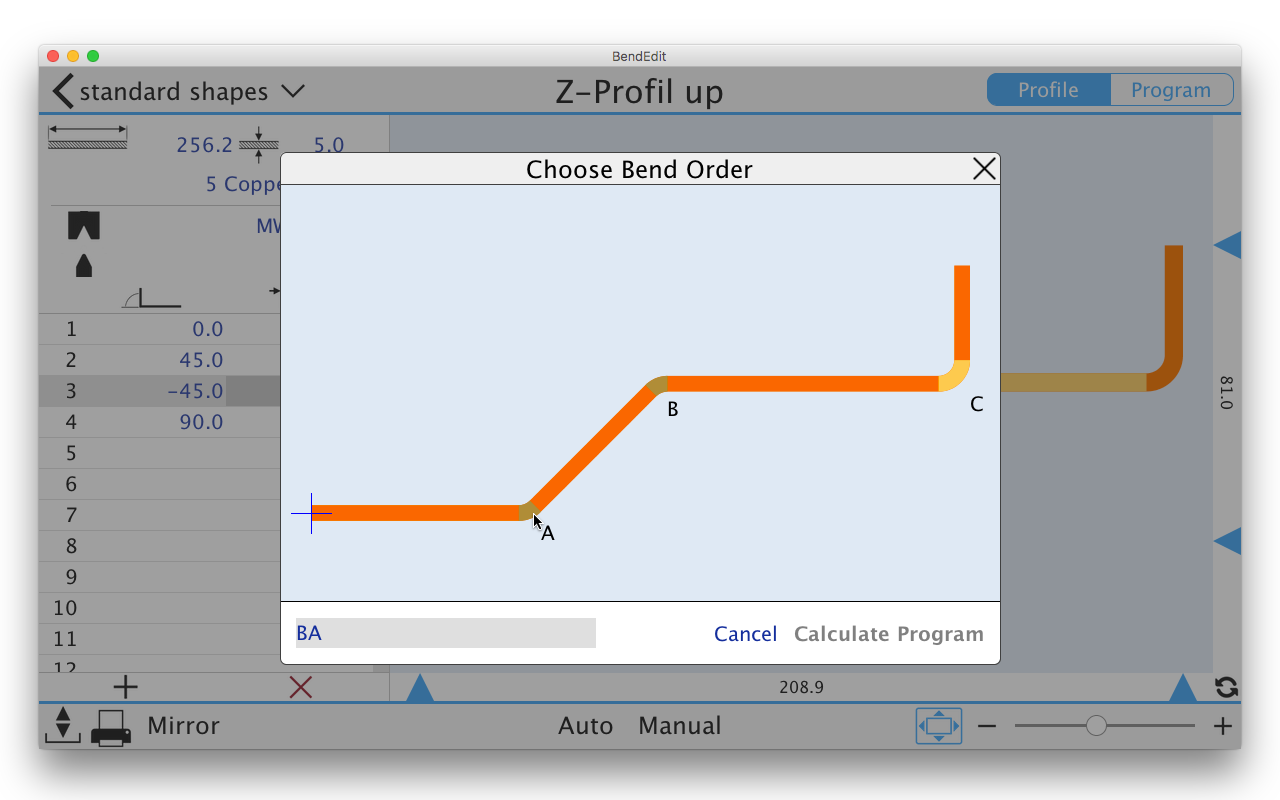Add a new bend row
The image size is (1280, 800).
125,687
